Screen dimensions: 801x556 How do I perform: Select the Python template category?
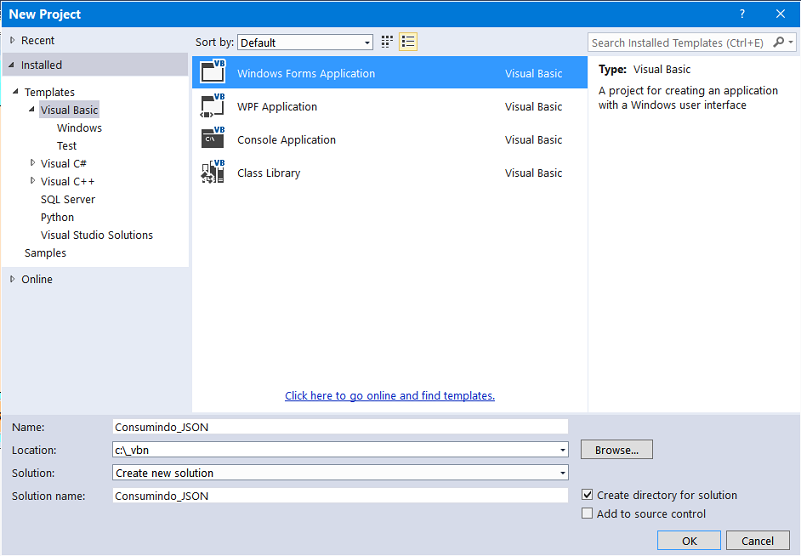(x=57, y=217)
